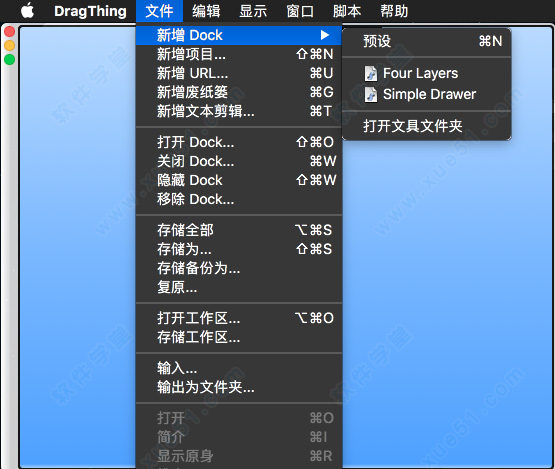Click the red close window button
The height and width of the screenshot is (469, 555).
point(10,32)
